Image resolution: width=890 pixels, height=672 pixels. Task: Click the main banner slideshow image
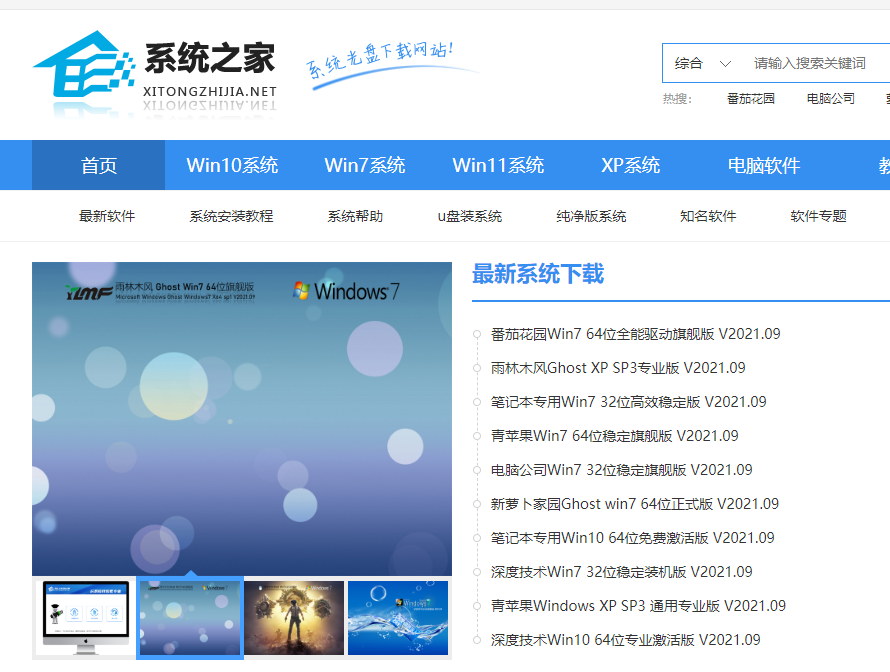242,420
